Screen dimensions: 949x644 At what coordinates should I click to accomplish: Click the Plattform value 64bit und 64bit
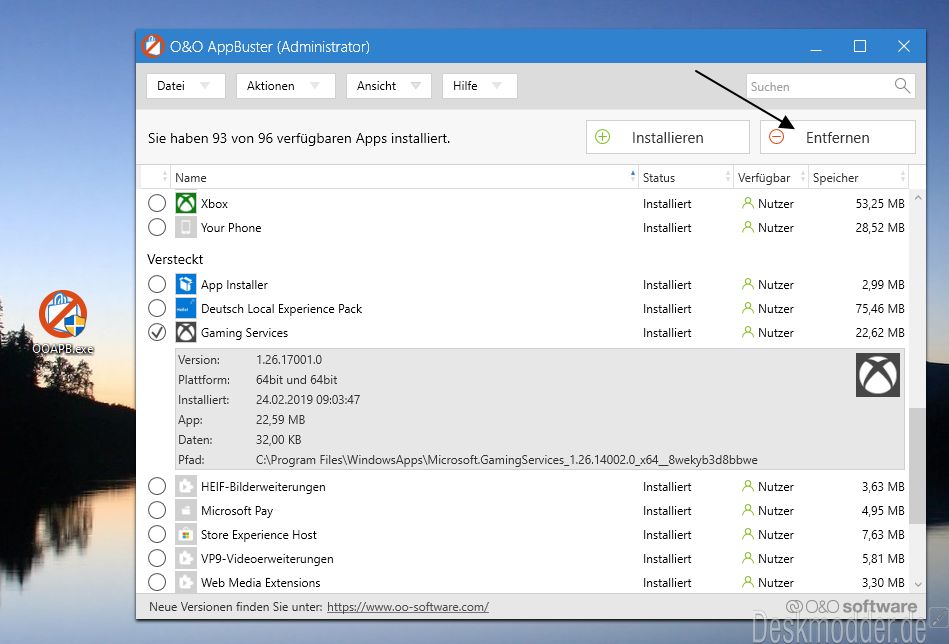click(x=297, y=380)
